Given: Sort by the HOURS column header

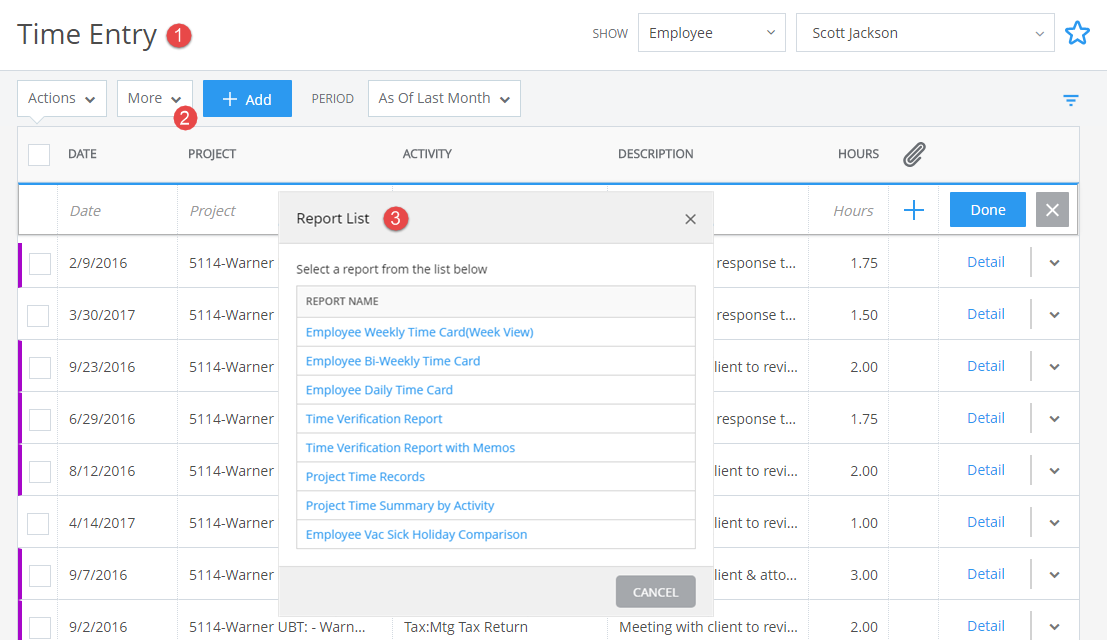Looking at the screenshot, I should tap(858, 154).
